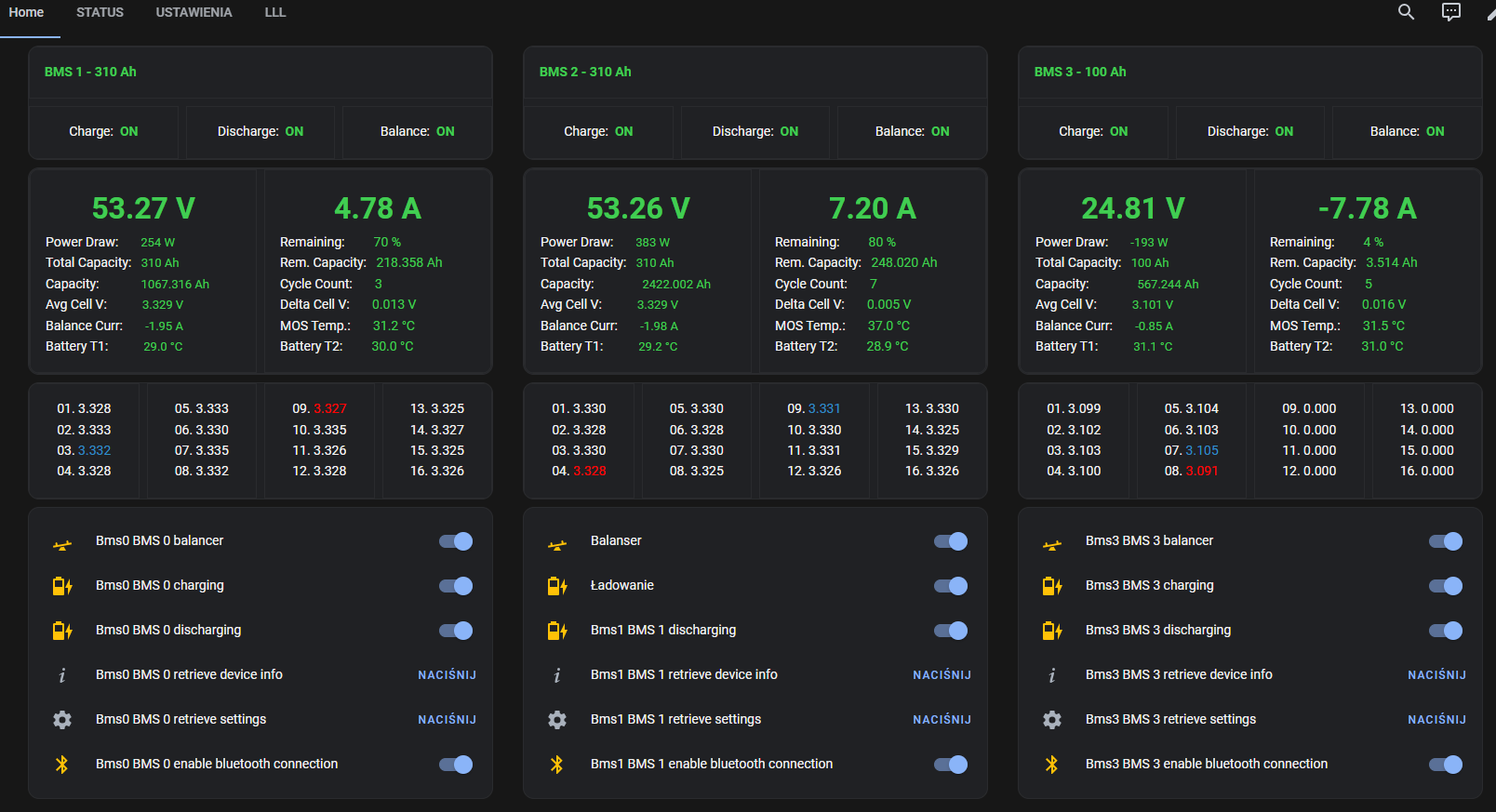Toggle the Balanser switch
The image size is (1496, 812).
(x=951, y=541)
